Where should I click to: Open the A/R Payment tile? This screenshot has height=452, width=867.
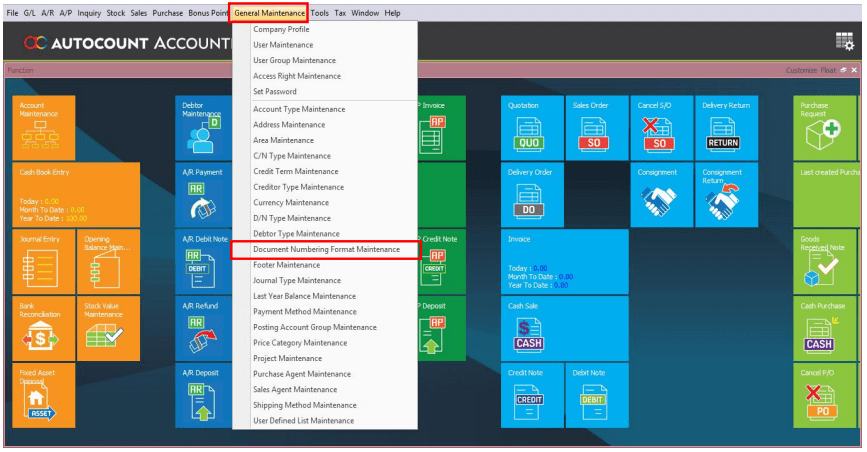(x=203, y=195)
